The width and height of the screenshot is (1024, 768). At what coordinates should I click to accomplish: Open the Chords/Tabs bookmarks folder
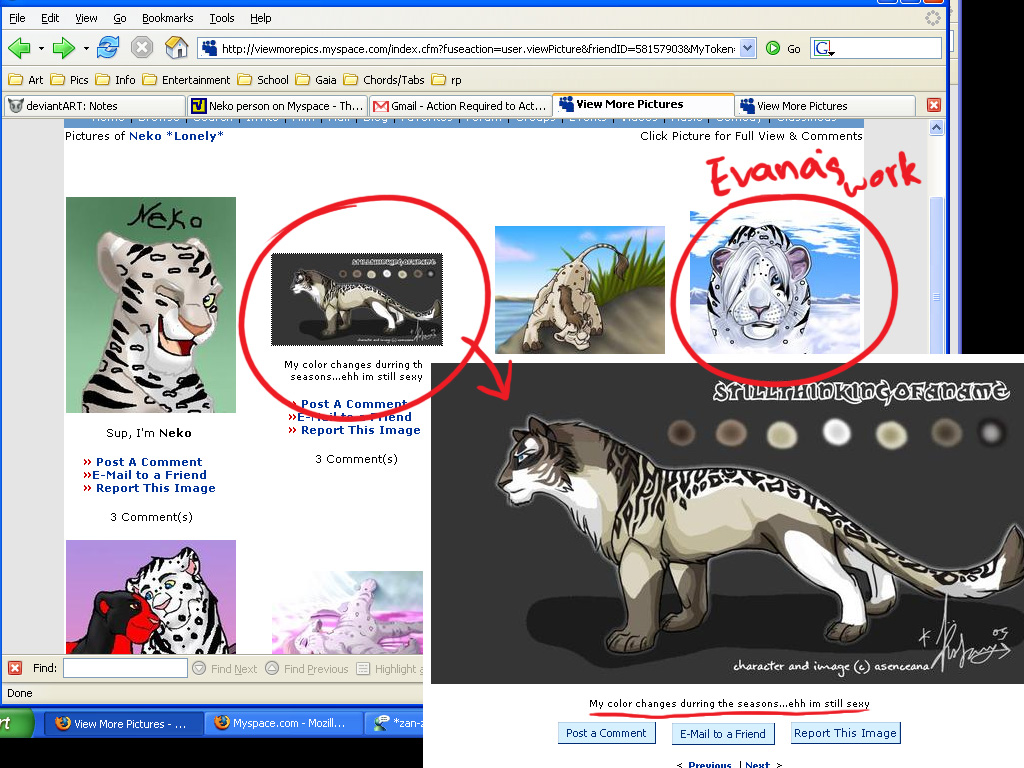(x=384, y=80)
